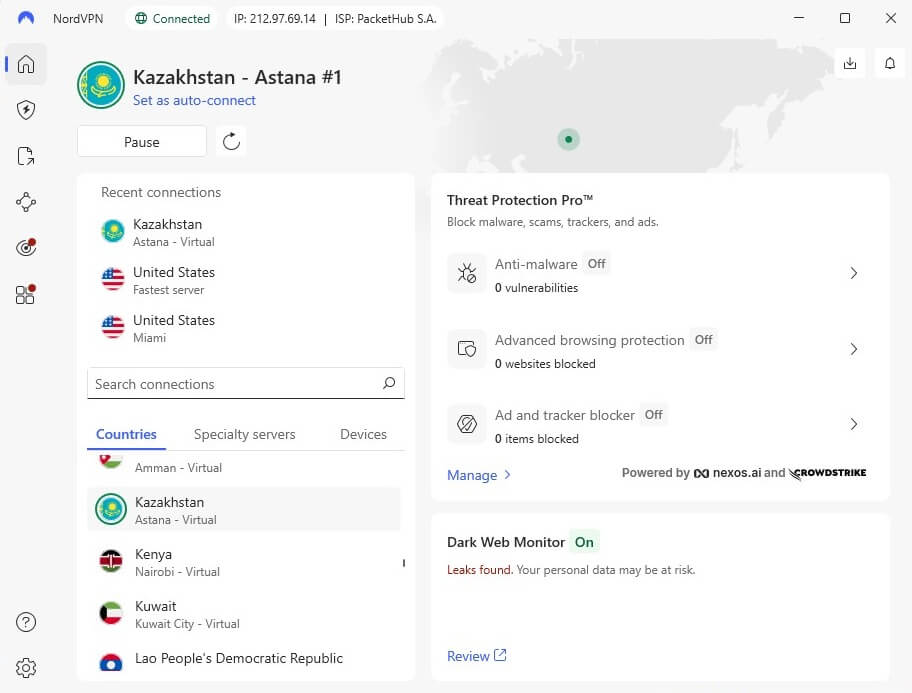Expand Anti-malware details chevron
Viewport: 912px width, 693px height.
click(x=853, y=273)
